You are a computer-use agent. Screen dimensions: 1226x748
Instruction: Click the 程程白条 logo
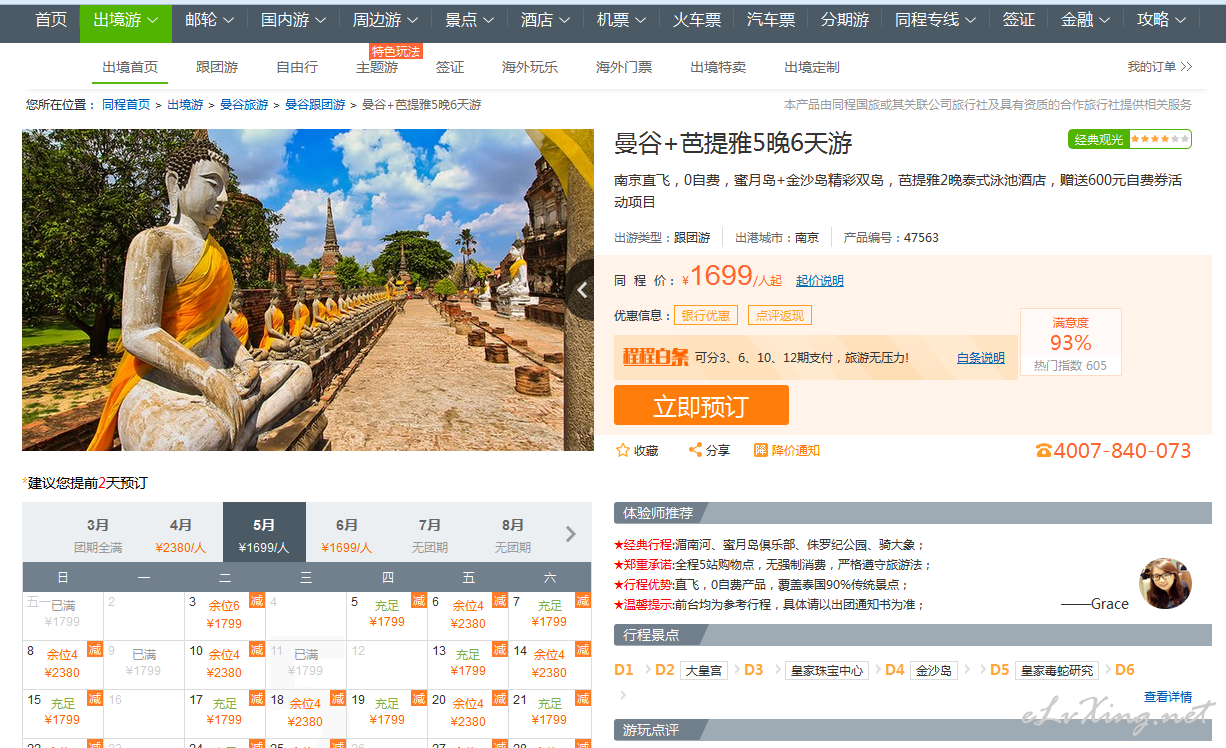click(655, 357)
